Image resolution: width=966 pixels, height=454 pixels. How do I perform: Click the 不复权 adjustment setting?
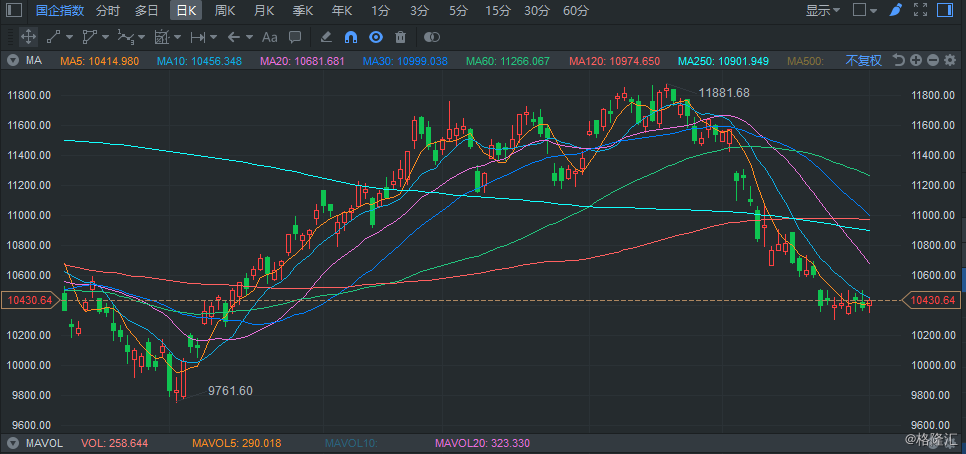[863, 60]
